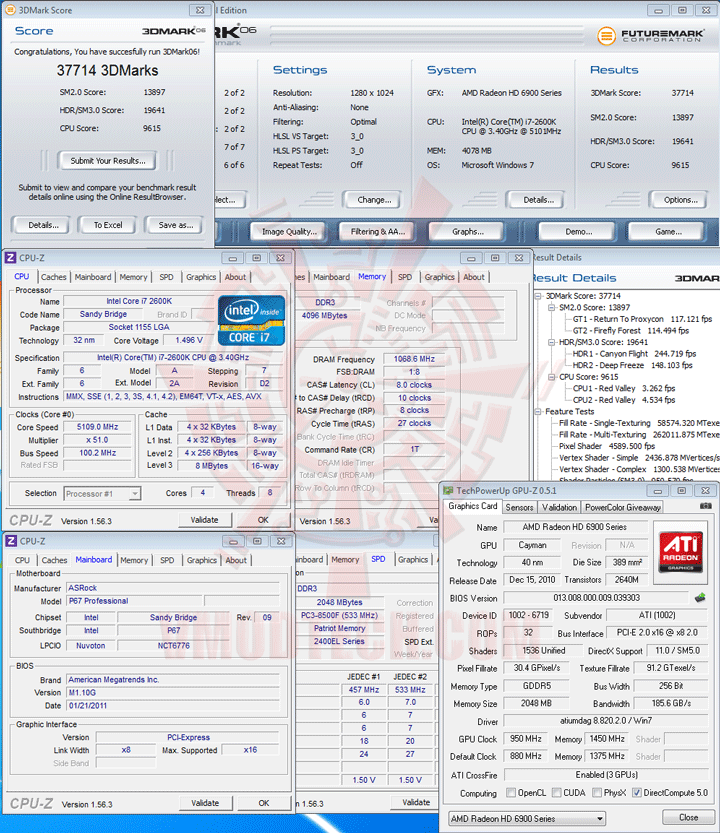Click Validate in top CPU-Z CPU window
The height and width of the screenshot is (833, 720).
pos(205,520)
